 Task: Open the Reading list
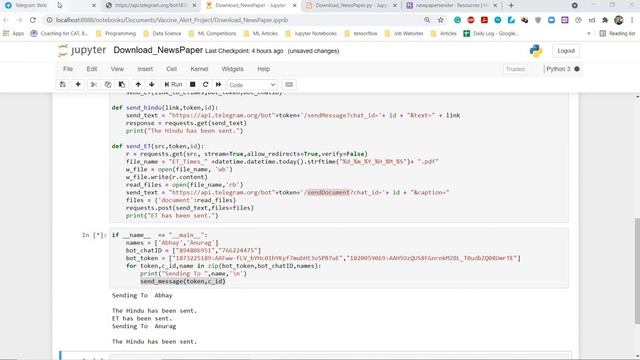[617, 33]
